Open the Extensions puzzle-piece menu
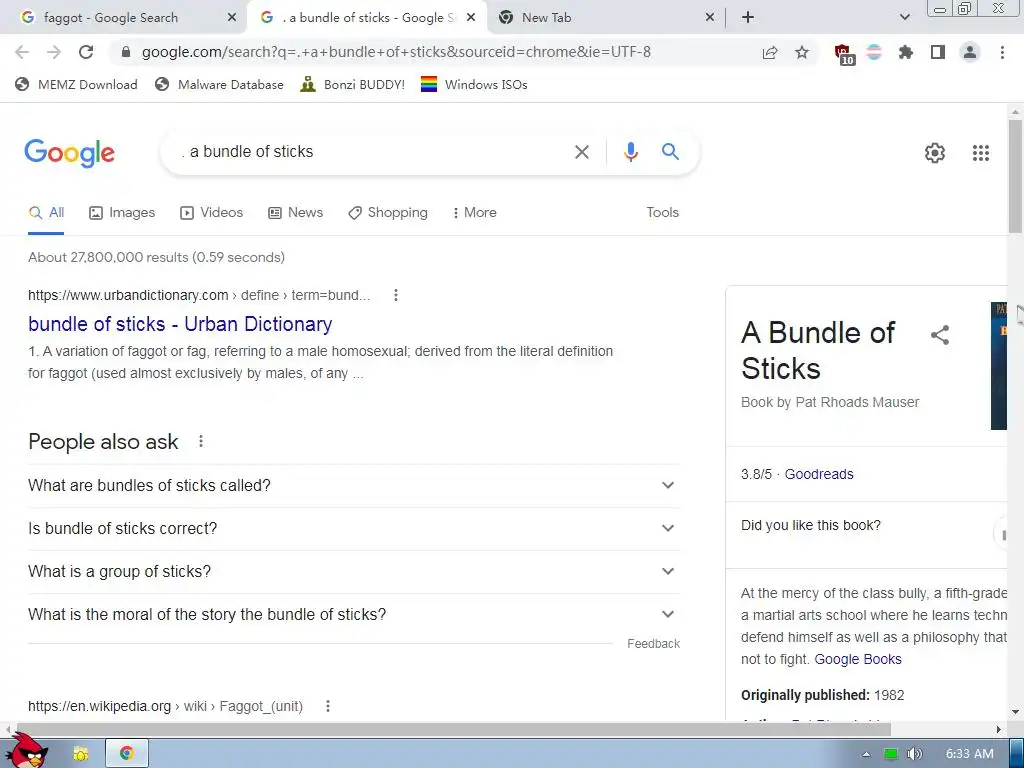This screenshot has height=768, width=1024. 906,52
